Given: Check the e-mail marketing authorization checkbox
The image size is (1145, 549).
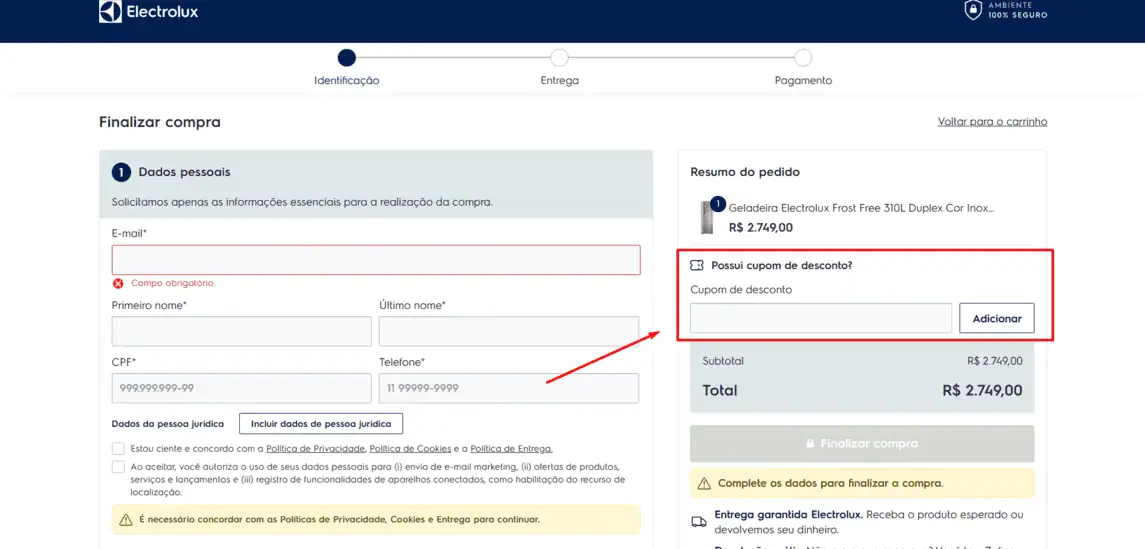Looking at the screenshot, I should (x=118, y=467).
